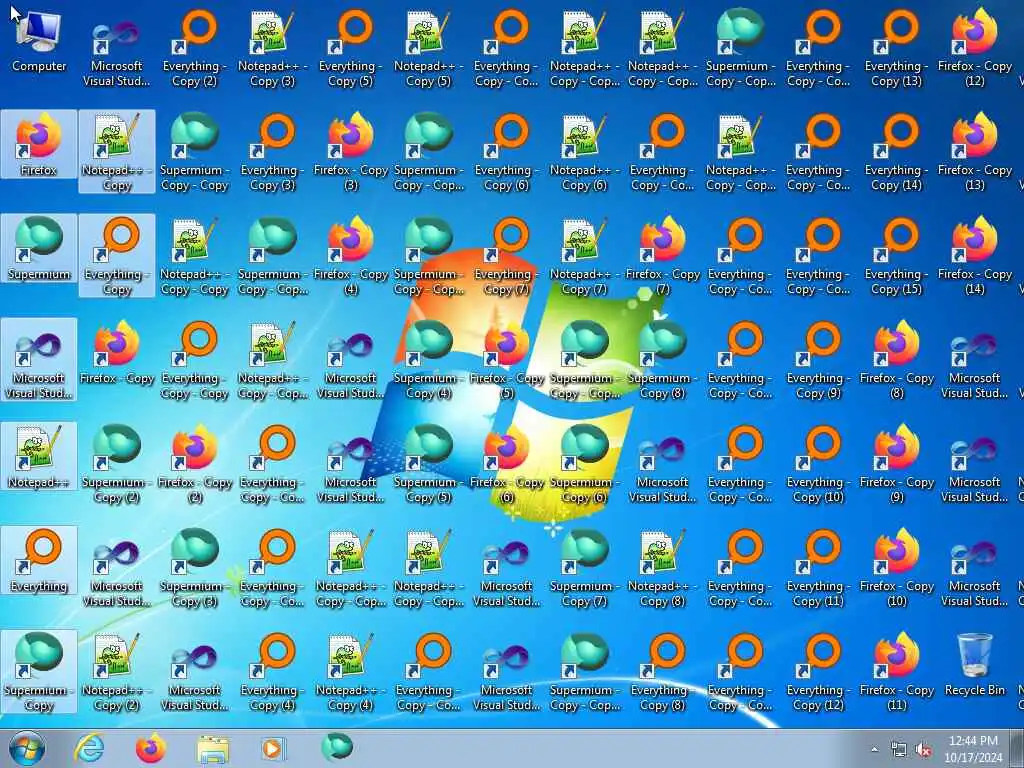The image size is (1024, 768).
Task: Select the Everything desktop shortcut
Action: pos(39,562)
